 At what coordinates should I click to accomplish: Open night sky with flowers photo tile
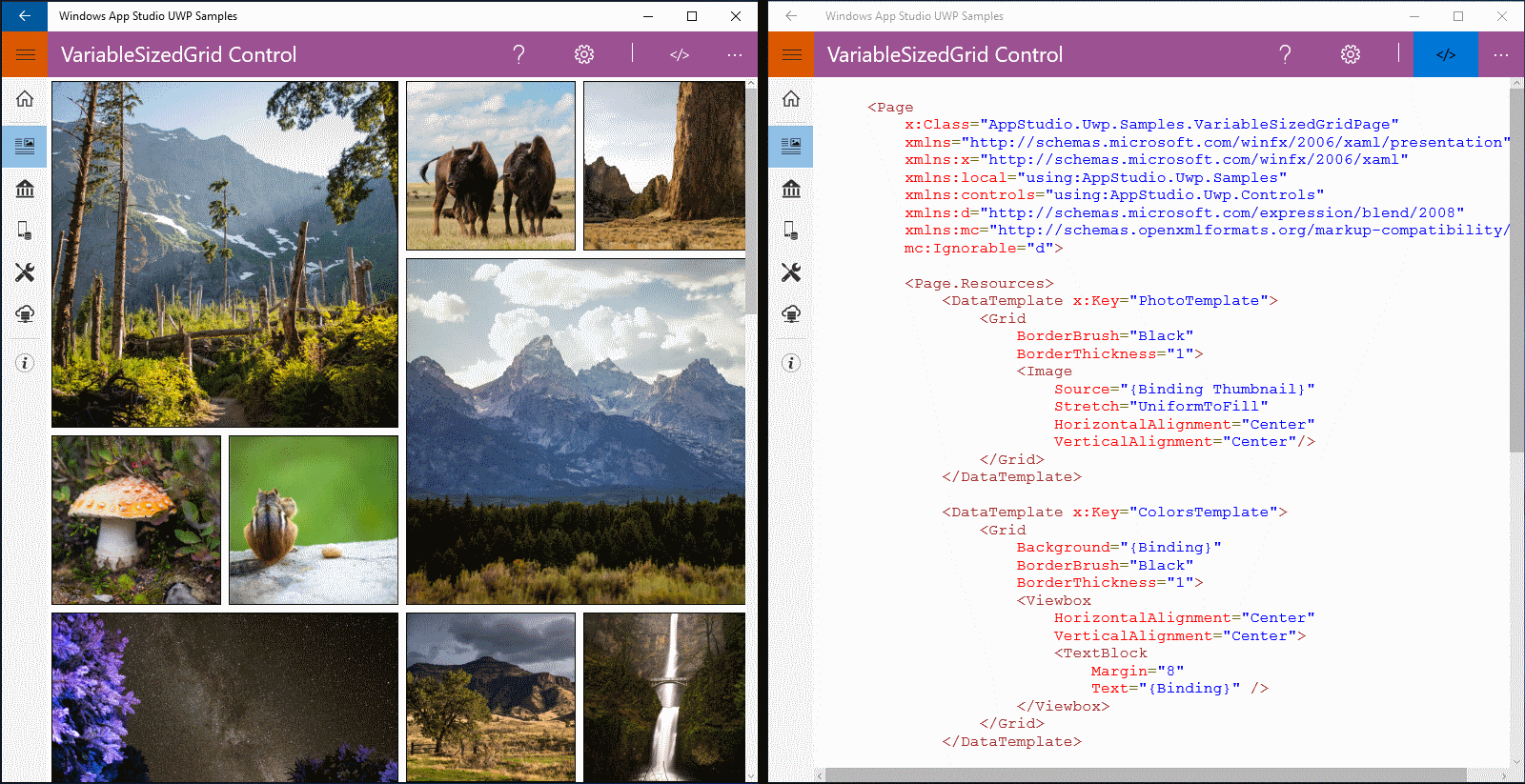225,697
